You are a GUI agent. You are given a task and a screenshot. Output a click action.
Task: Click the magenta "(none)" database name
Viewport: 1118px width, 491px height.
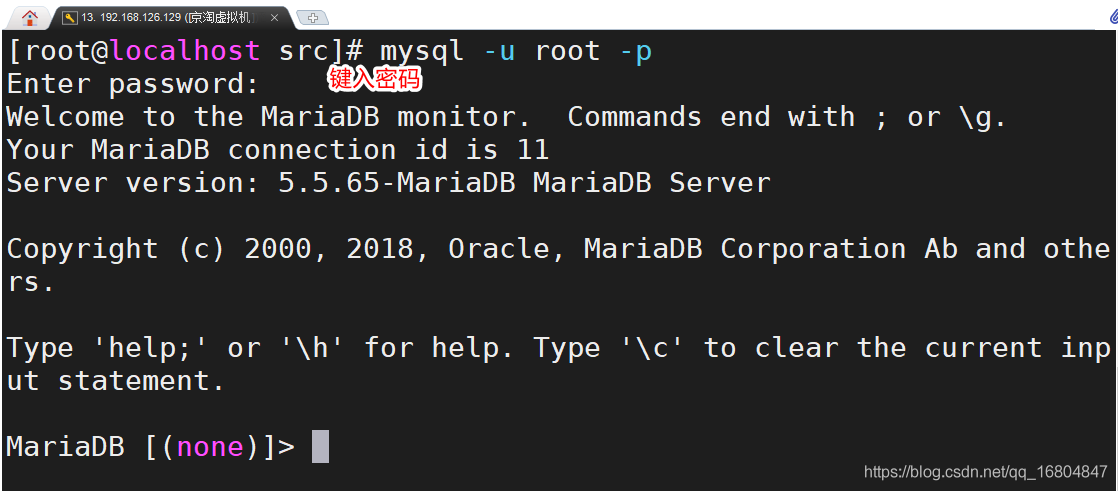pyautogui.click(x=210, y=447)
